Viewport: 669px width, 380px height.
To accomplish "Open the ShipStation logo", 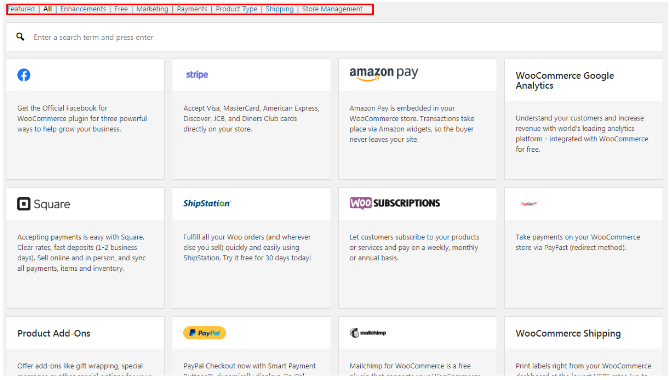I will pos(207,203).
